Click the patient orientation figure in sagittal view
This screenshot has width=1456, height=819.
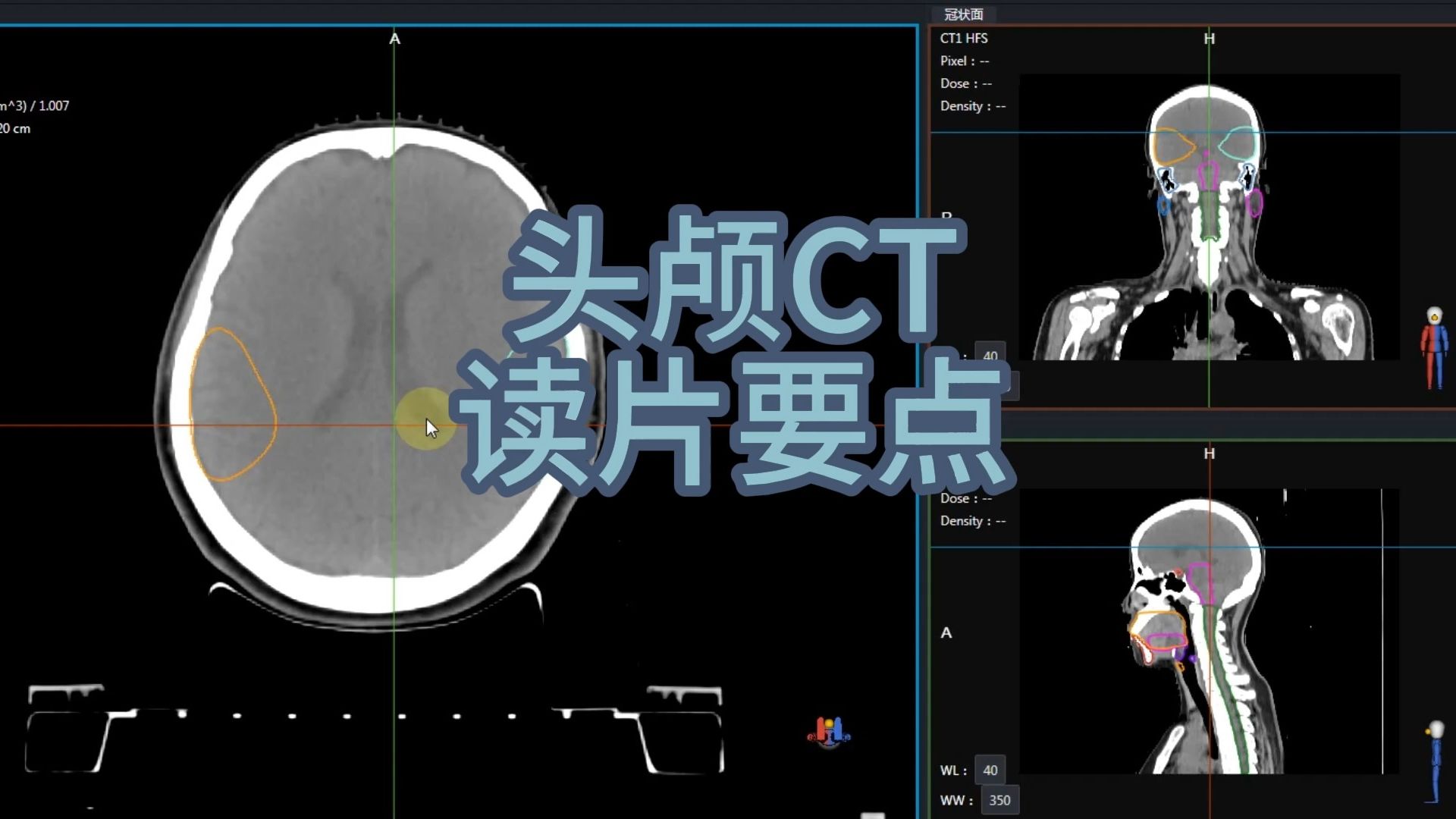(1435, 761)
